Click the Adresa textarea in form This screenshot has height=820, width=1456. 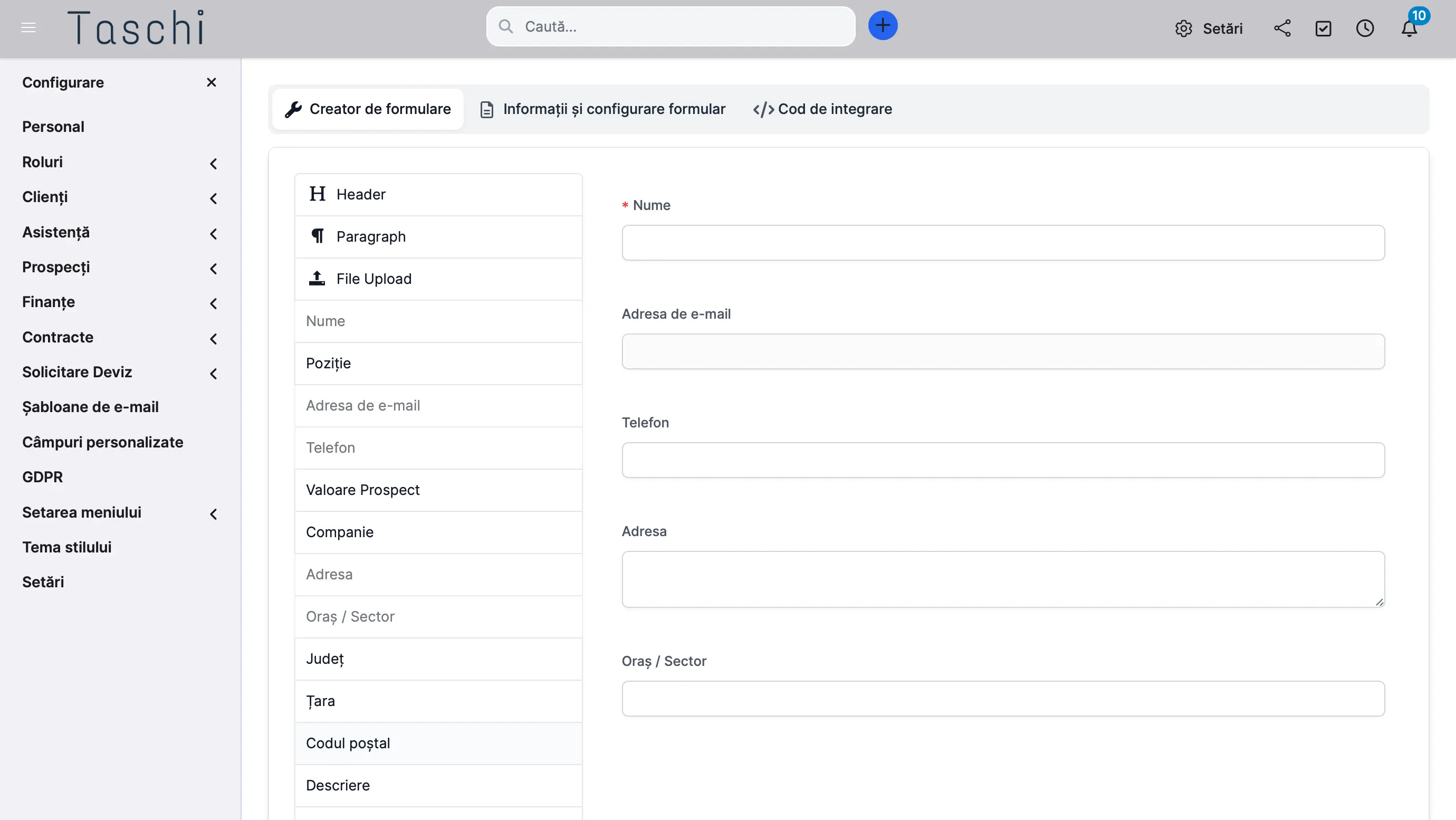(1003, 579)
